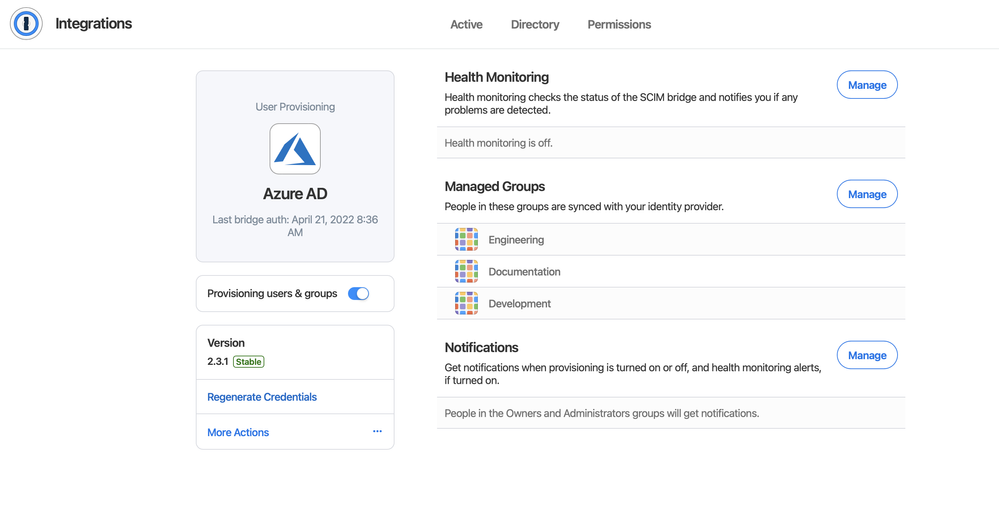Go to the Permissions tab

click(x=619, y=25)
